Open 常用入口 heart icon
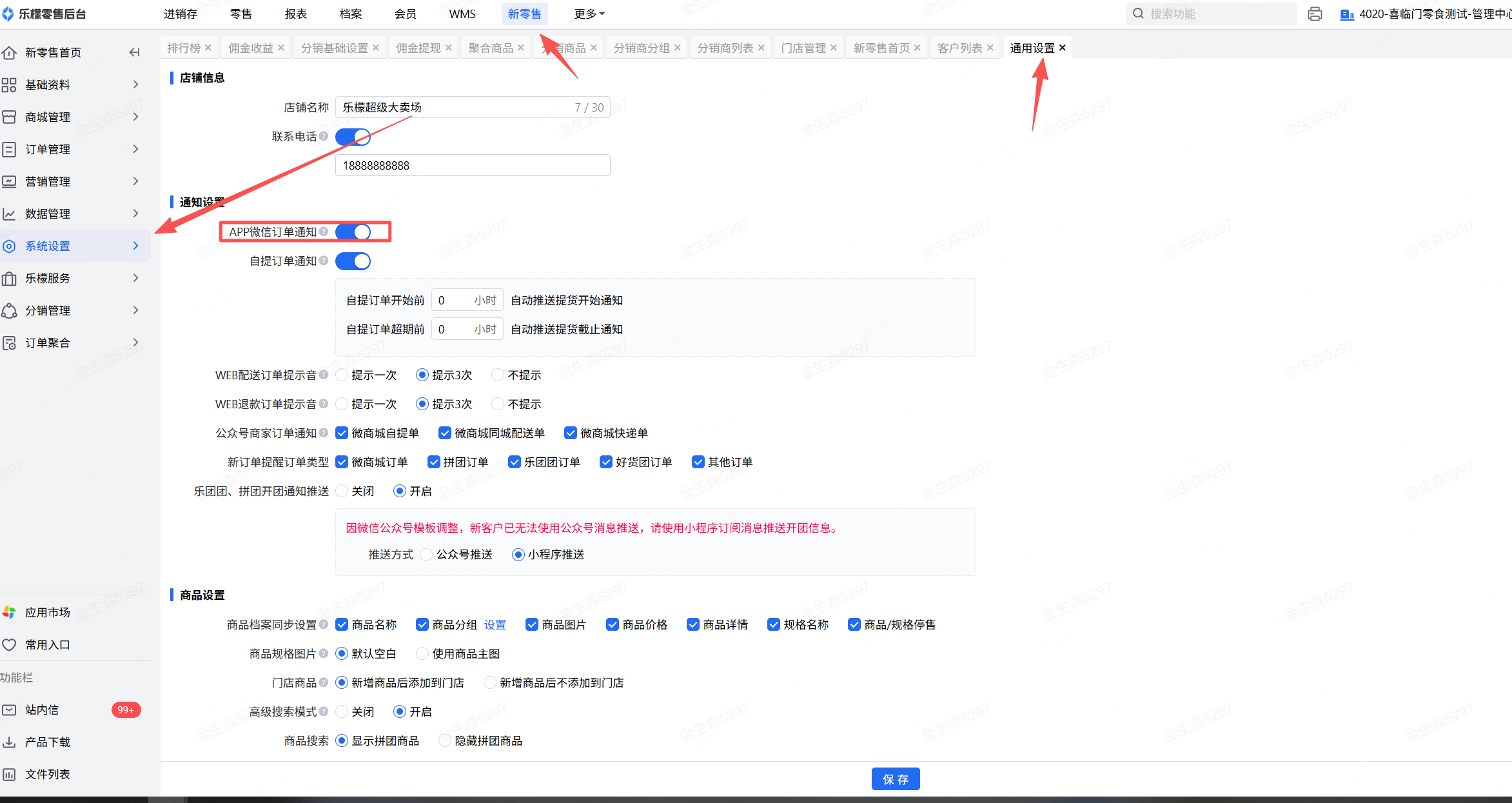Viewport: 1512px width, 803px height. point(9,644)
